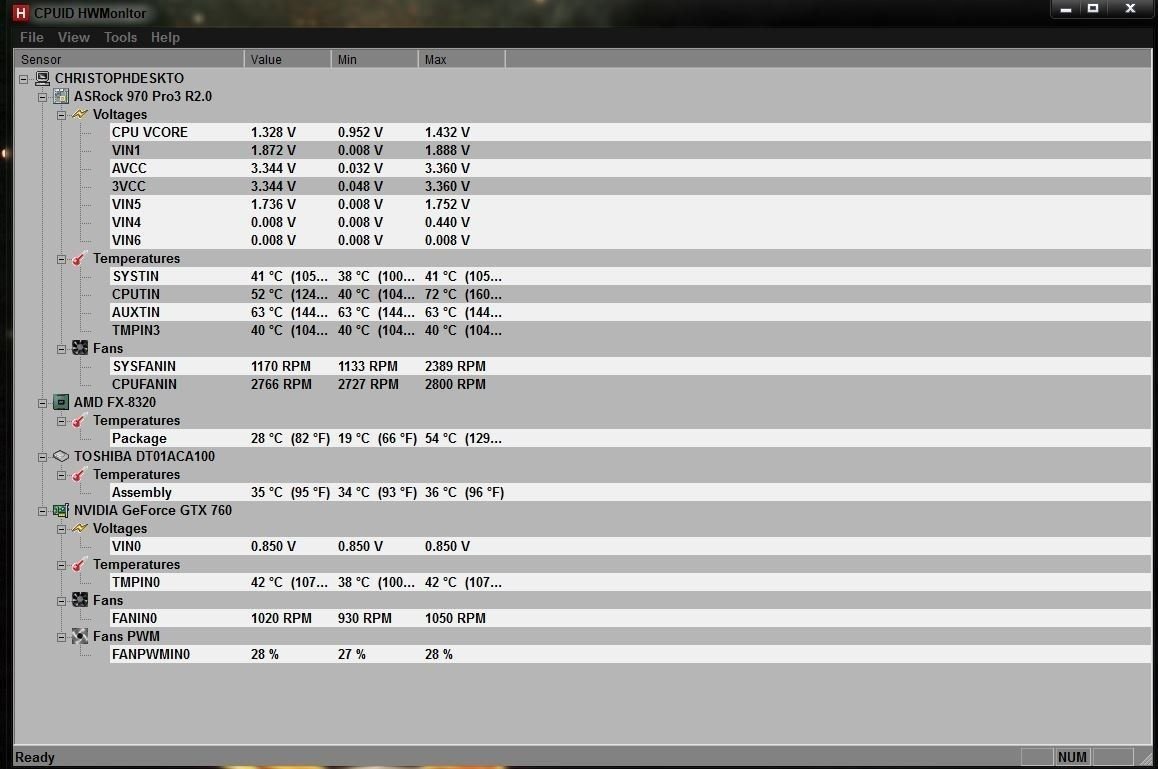Viewport: 1158px width, 769px height.
Task: Open the Tools menu
Action: click(x=120, y=37)
